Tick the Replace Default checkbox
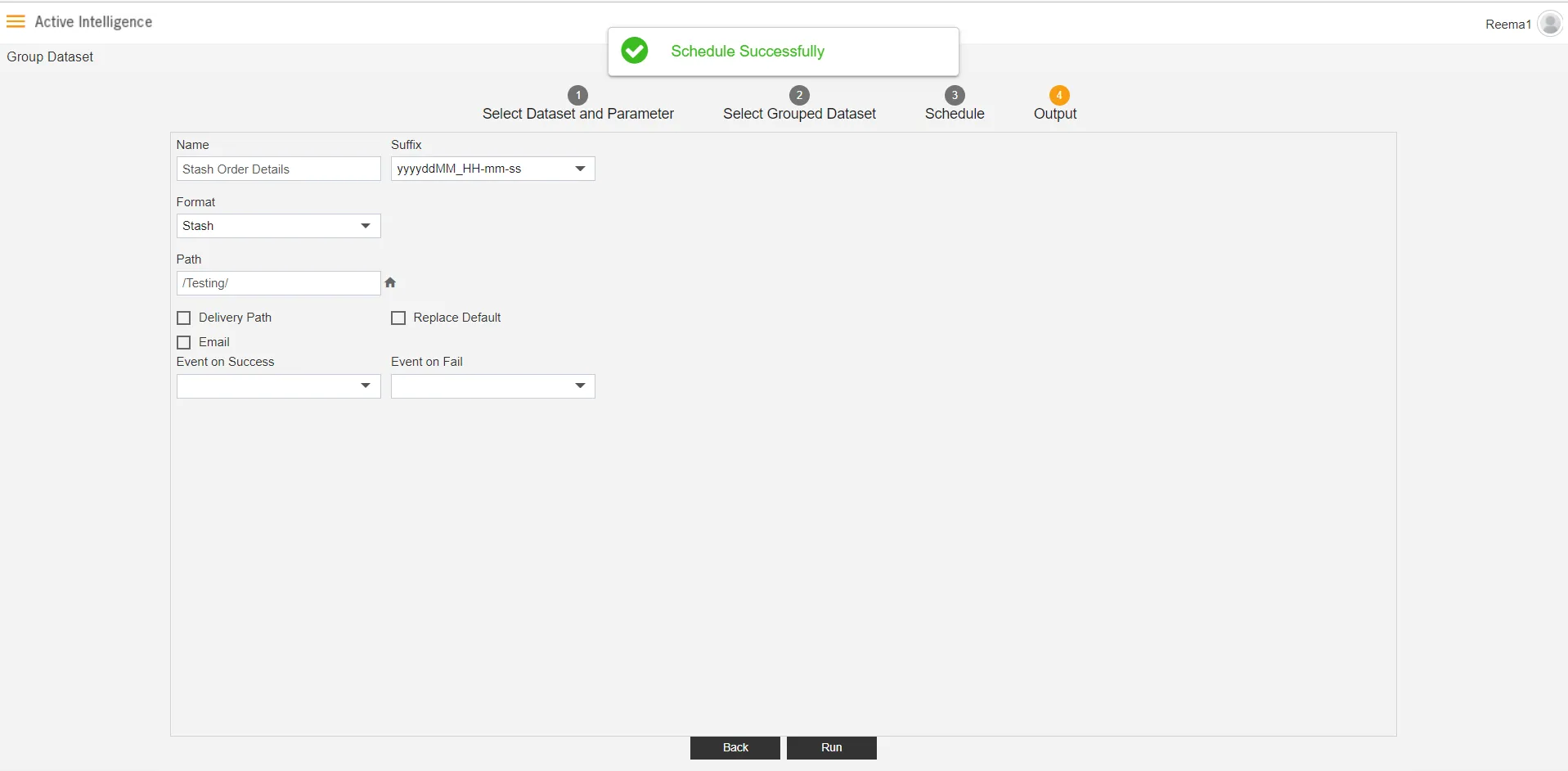Viewport: 1568px width, 771px height. click(x=398, y=318)
